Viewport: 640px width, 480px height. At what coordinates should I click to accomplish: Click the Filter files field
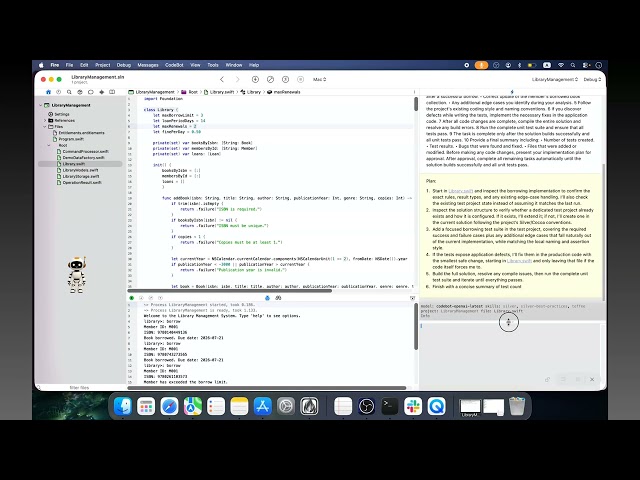coord(80,387)
